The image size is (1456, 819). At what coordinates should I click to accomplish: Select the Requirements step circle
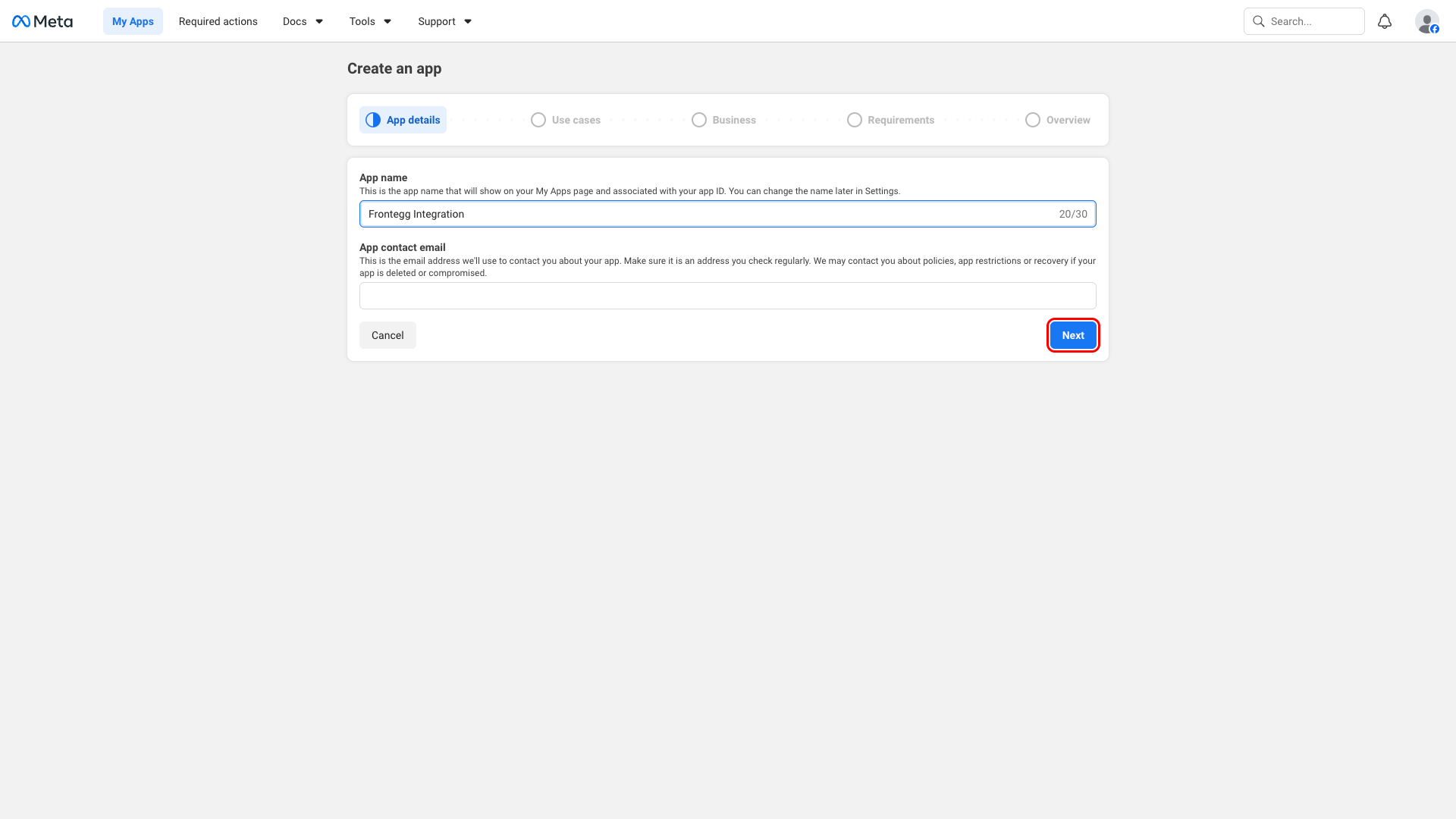(x=855, y=120)
